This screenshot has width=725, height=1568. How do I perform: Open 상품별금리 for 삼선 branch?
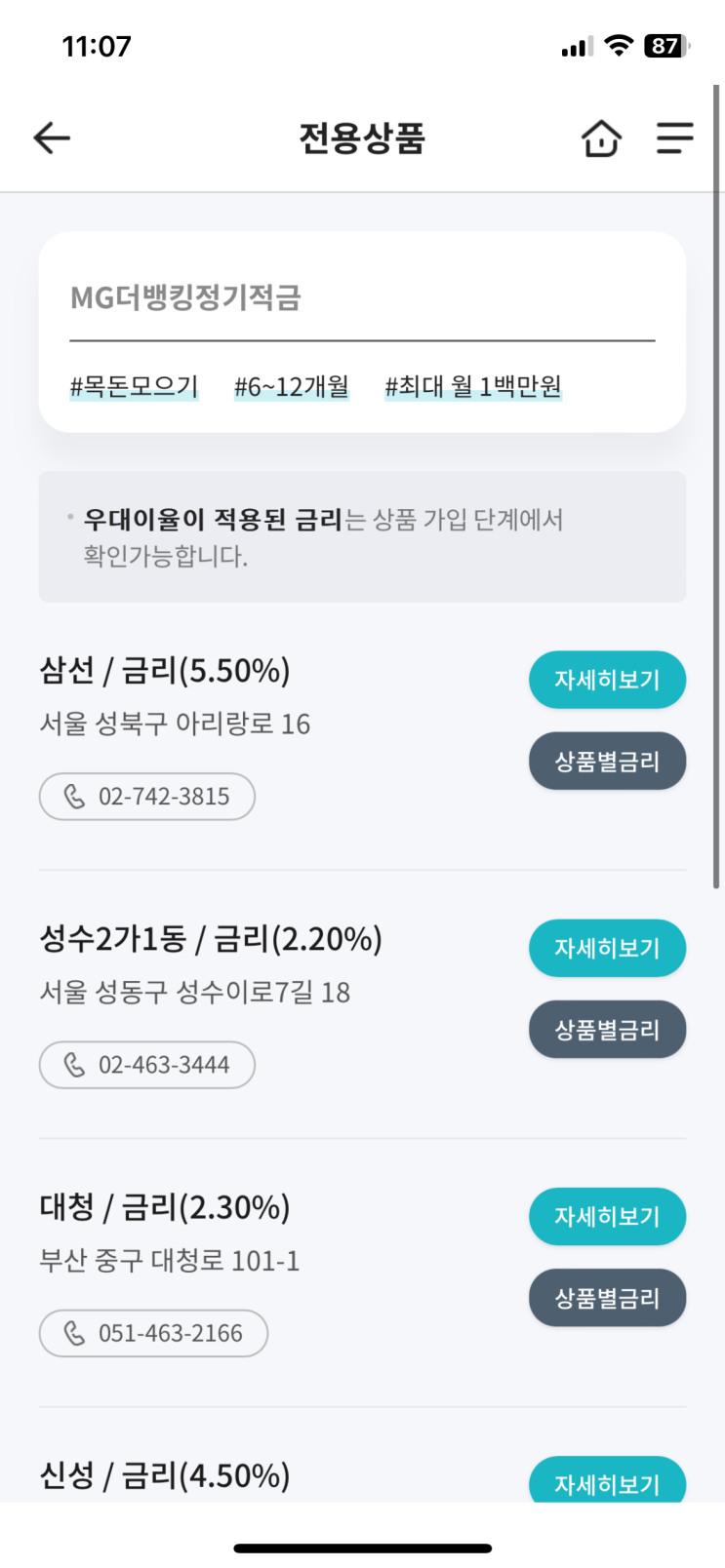(607, 762)
